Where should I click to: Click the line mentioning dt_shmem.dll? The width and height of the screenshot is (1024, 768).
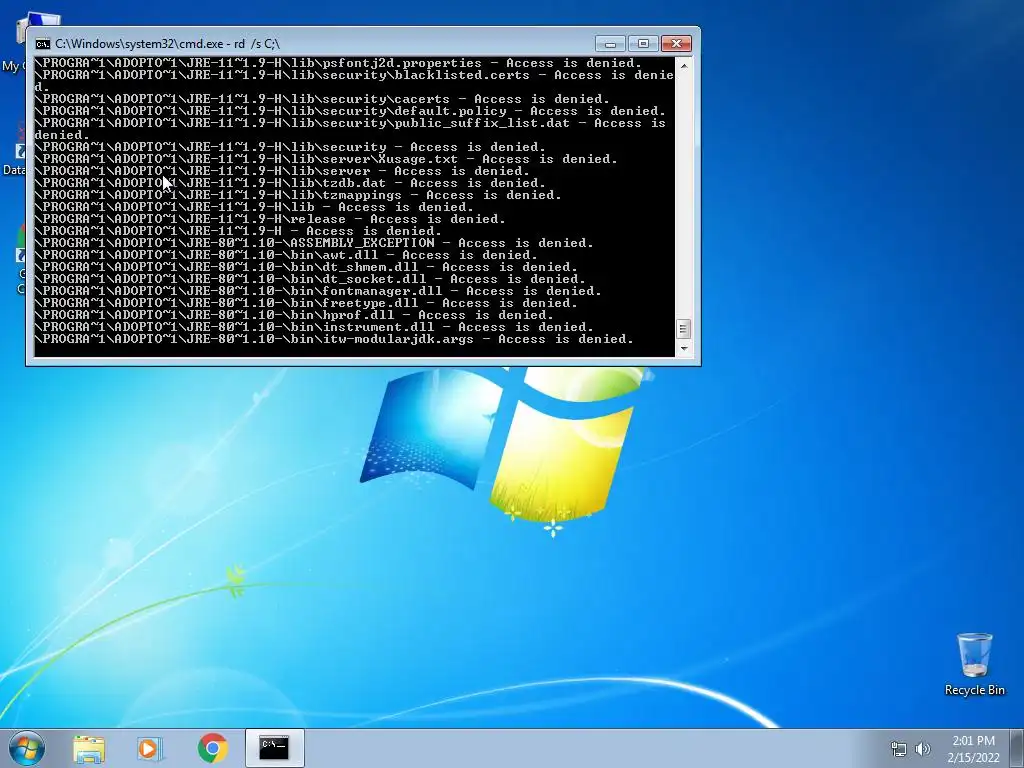(306, 267)
